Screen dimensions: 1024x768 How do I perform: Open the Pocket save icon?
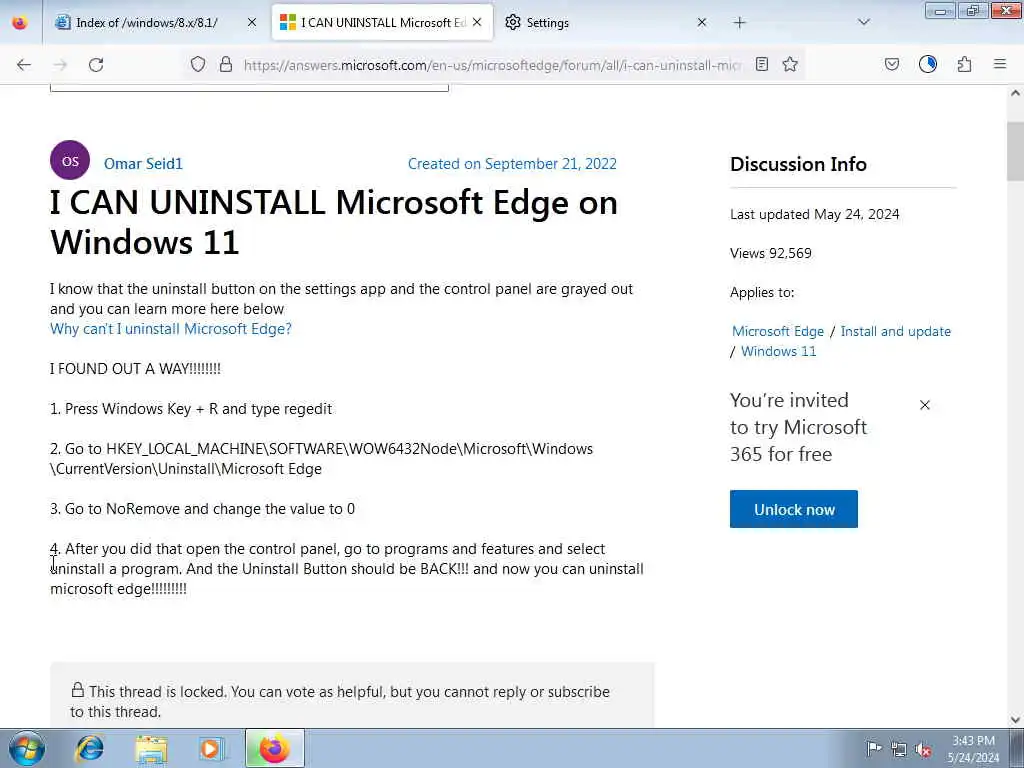891,64
